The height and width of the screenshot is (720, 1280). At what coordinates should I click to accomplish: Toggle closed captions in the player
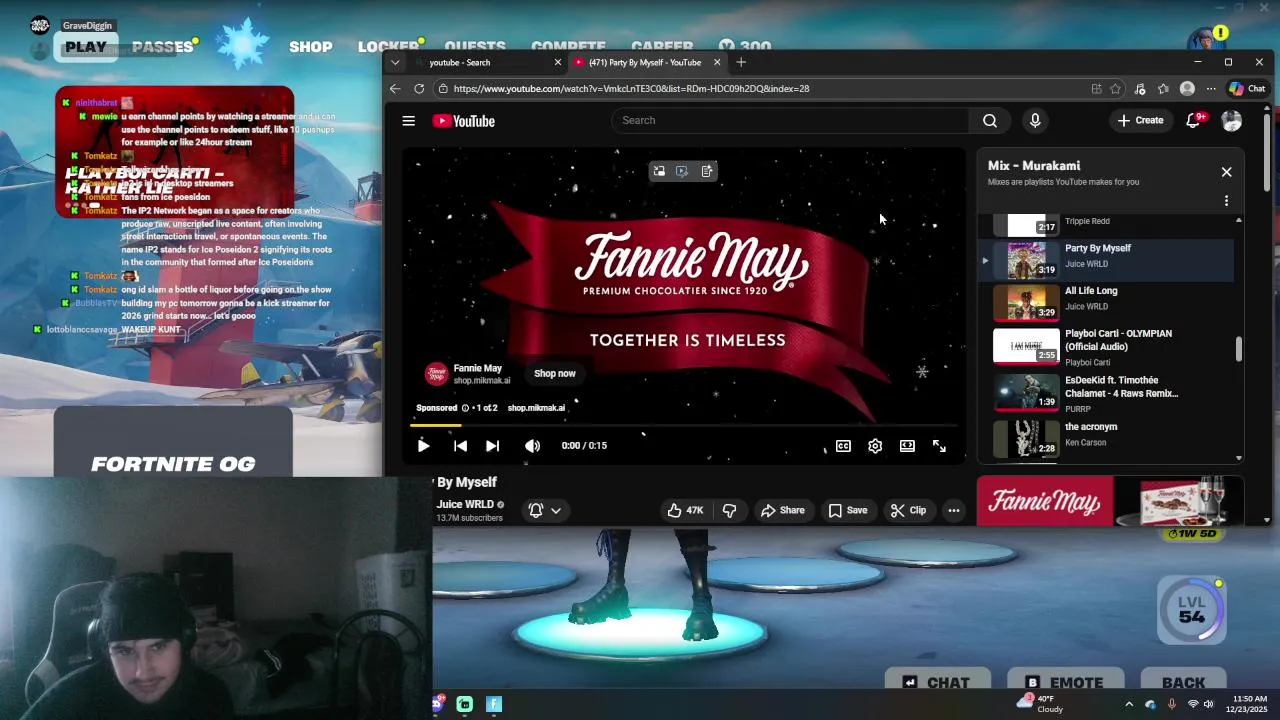843,446
